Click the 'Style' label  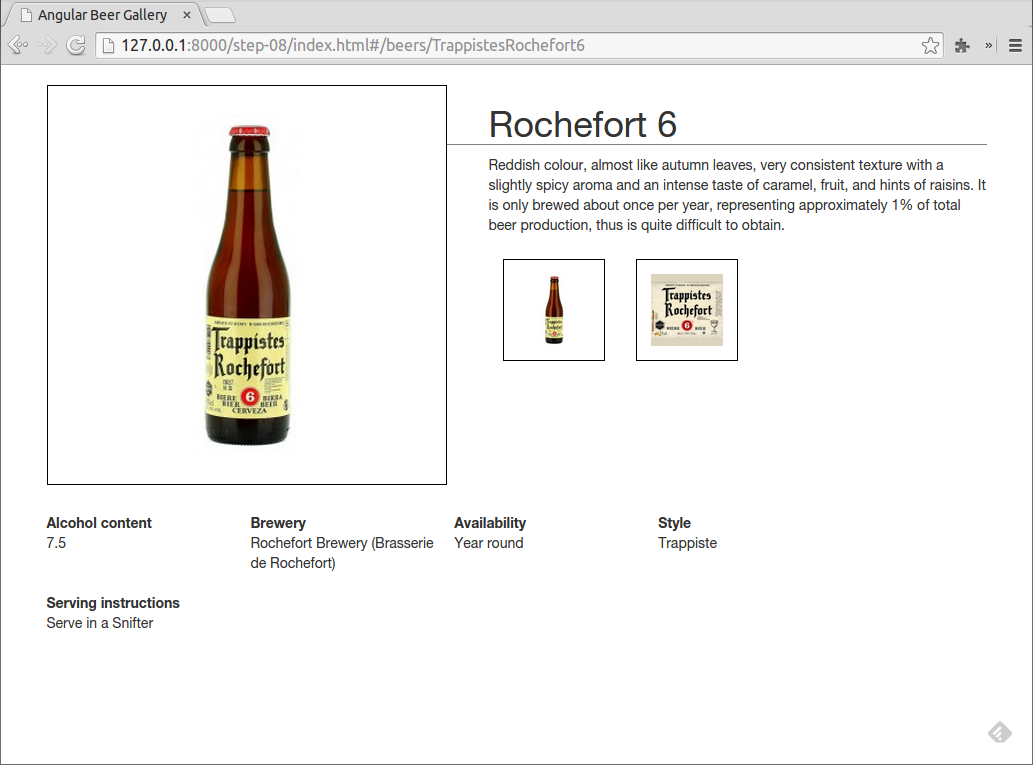click(675, 523)
